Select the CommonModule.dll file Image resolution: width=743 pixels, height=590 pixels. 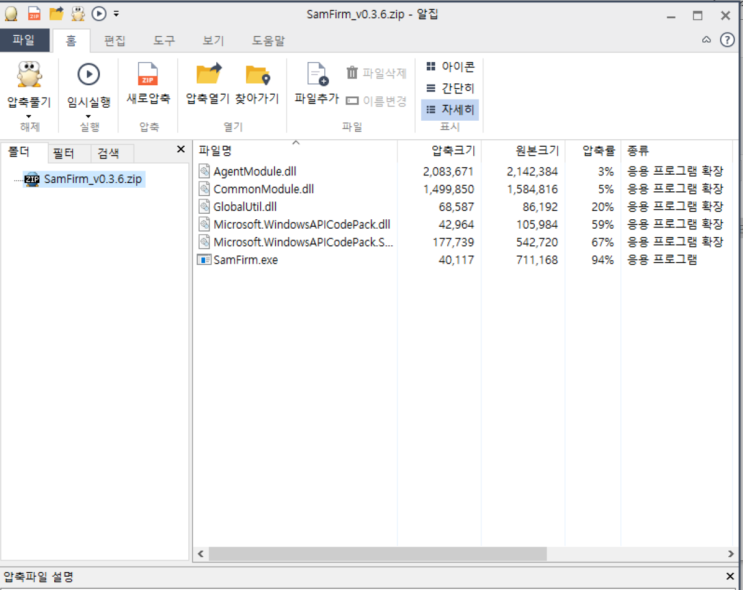[x=263, y=189]
